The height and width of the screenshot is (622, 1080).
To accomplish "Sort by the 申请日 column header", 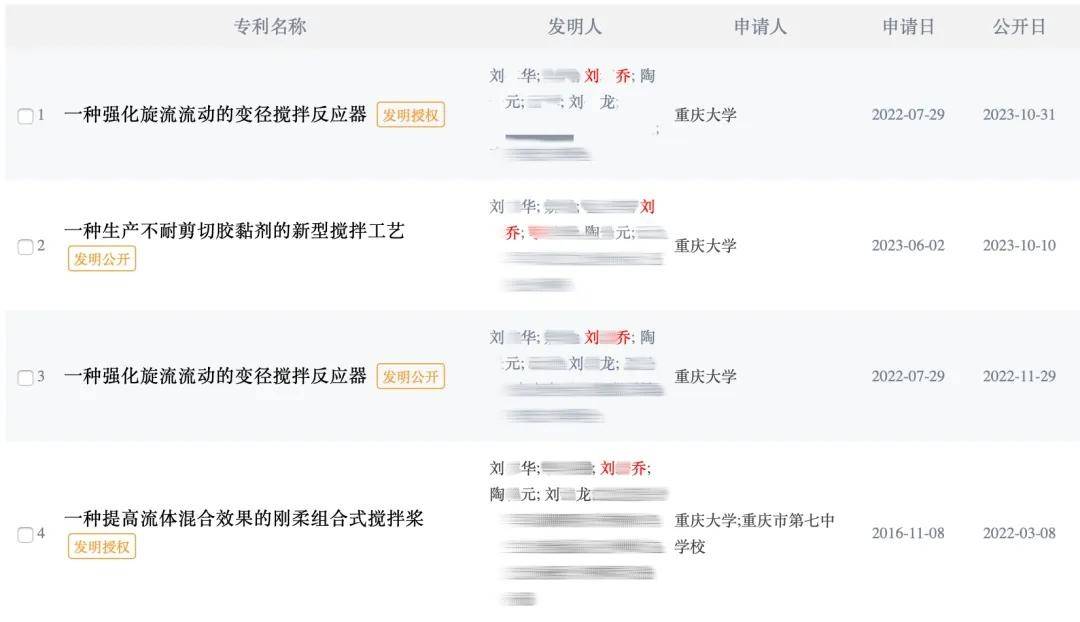I will pyautogui.click(x=908, y=27).
